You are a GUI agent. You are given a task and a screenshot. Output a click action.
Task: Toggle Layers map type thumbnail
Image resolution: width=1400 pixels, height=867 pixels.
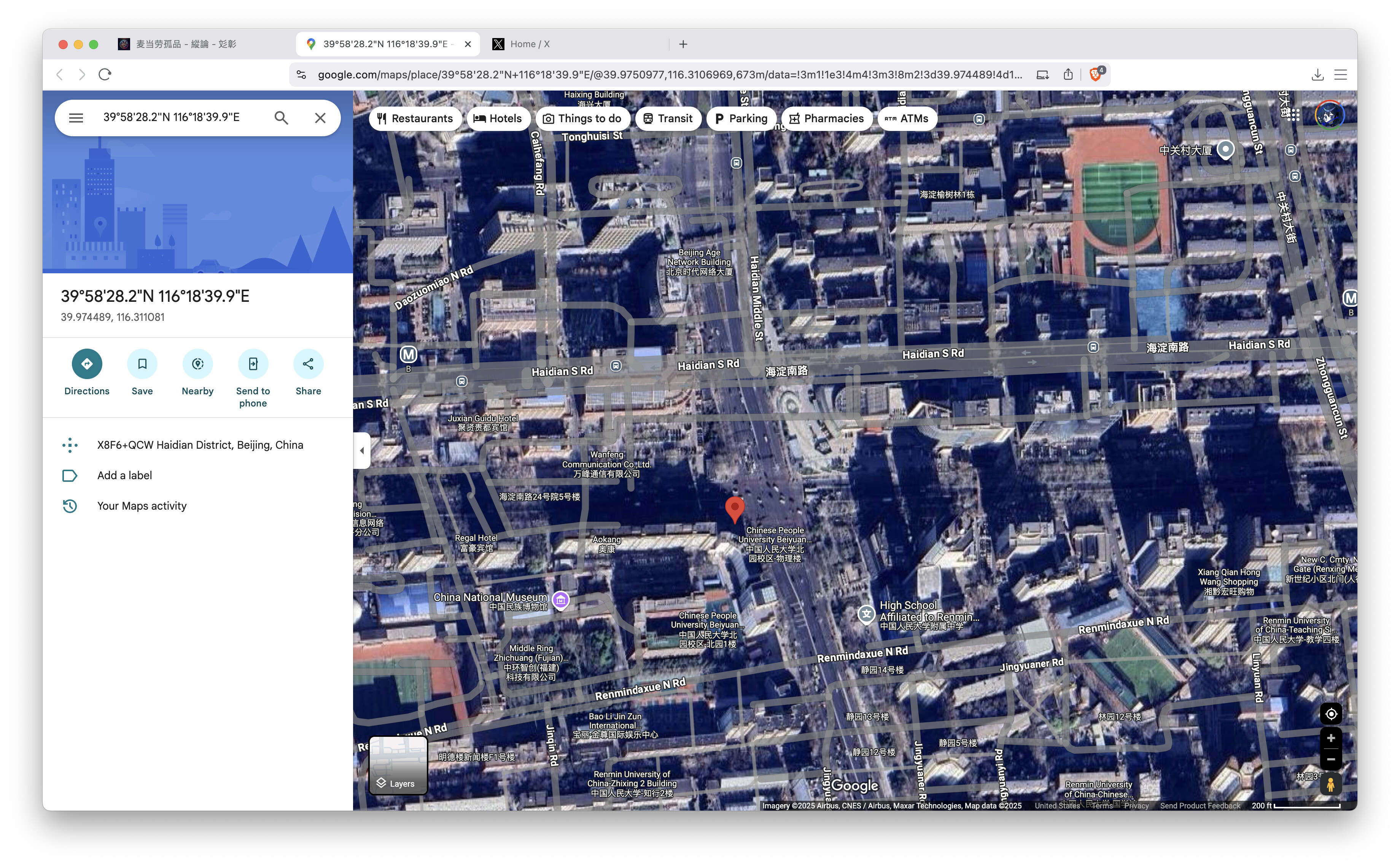pos(398,765)
